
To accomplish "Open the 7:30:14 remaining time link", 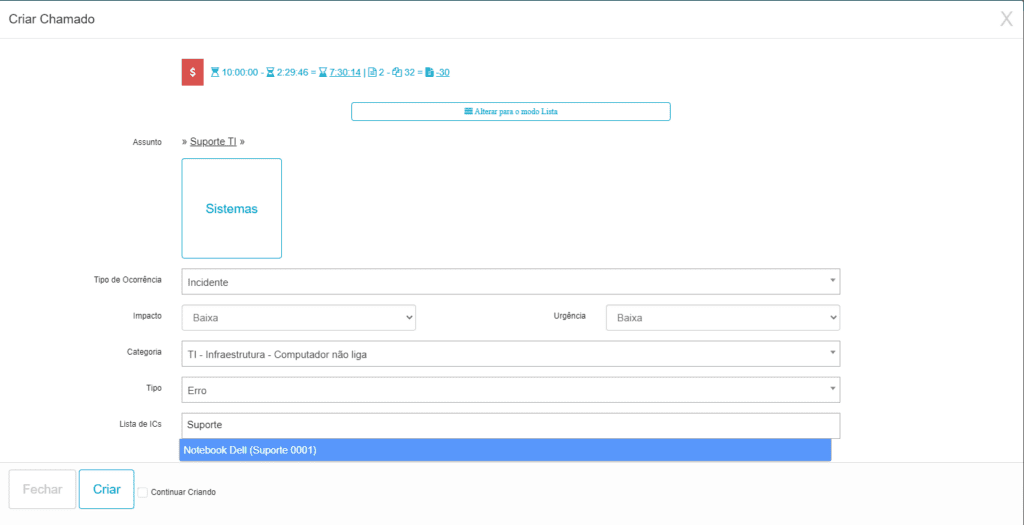I will pyautogui.click(x=345, y=72).
